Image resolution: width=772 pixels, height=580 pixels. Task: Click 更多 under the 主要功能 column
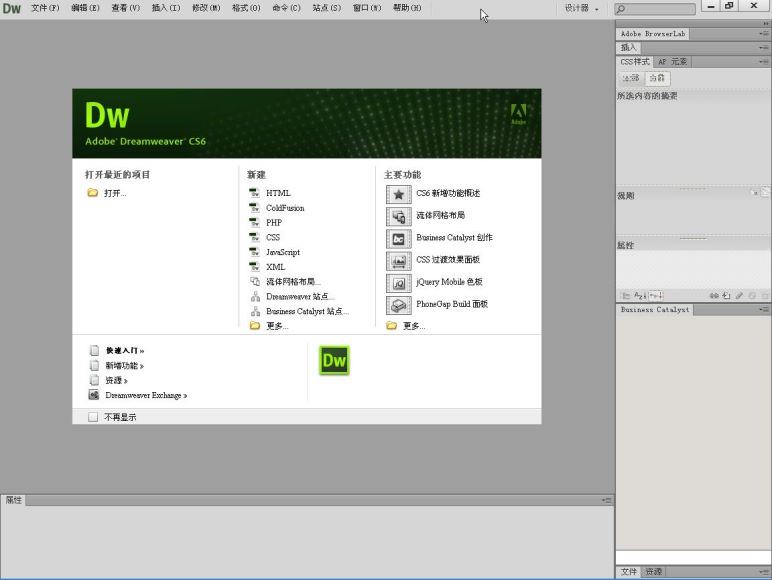pyautogui.click(x=414, y=326)
